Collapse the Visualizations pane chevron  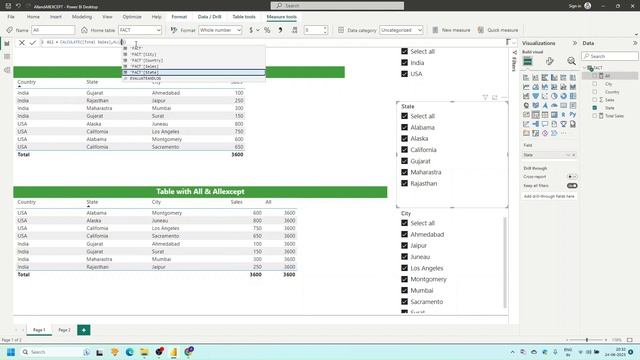point(575,43)
